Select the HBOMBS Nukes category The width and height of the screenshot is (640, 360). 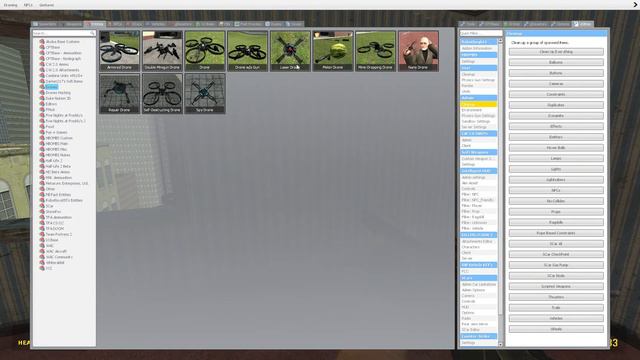(58, 155)
